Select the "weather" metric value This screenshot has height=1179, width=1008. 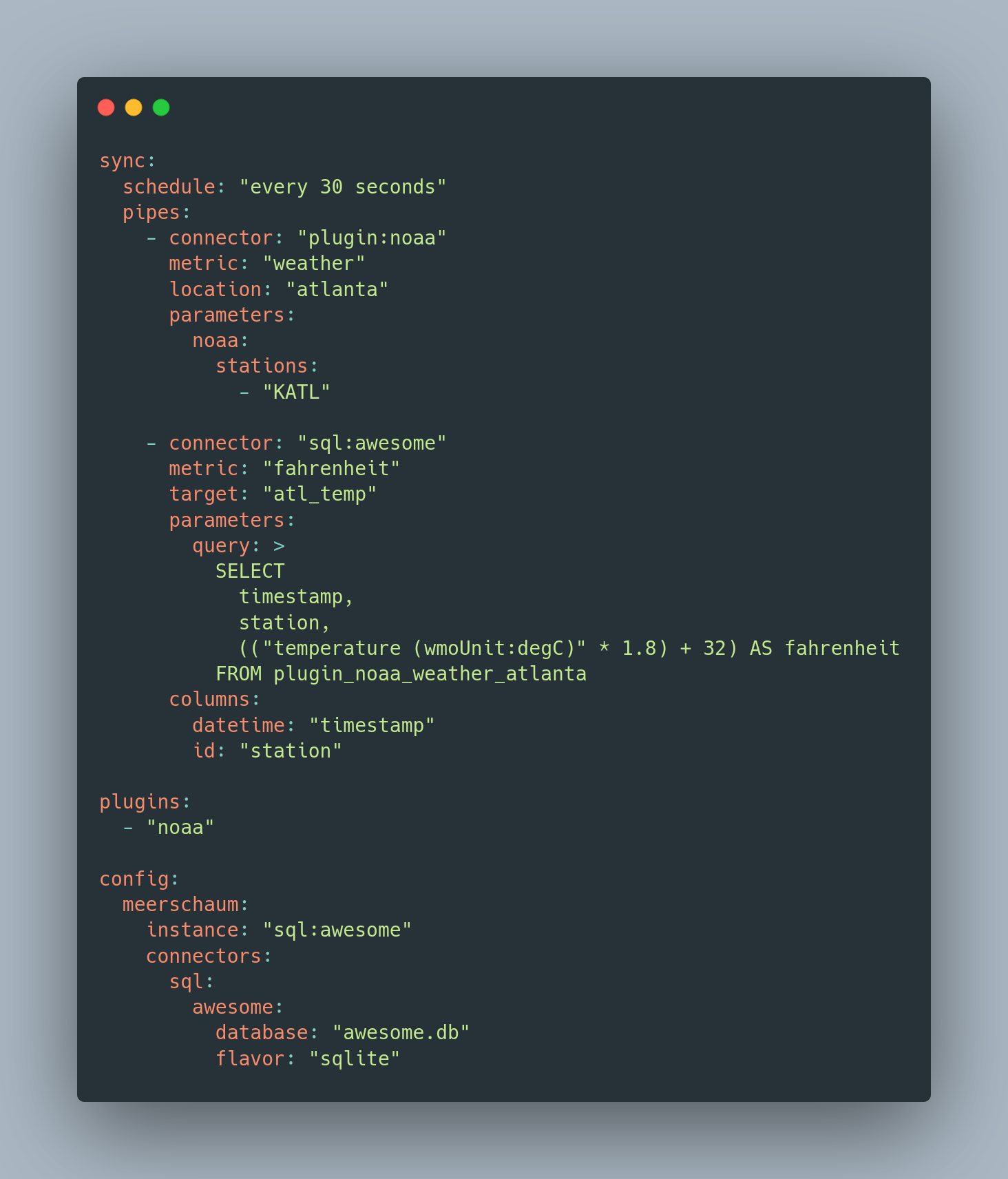pyautogui.click(x=313, y=264)
